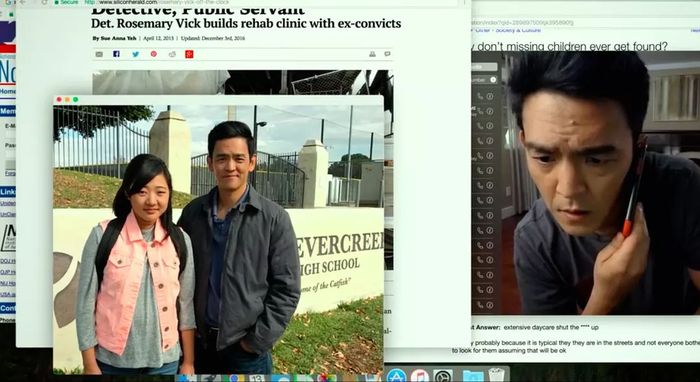
Task: Open the Home tab on left website
Action: pos(8,91)
